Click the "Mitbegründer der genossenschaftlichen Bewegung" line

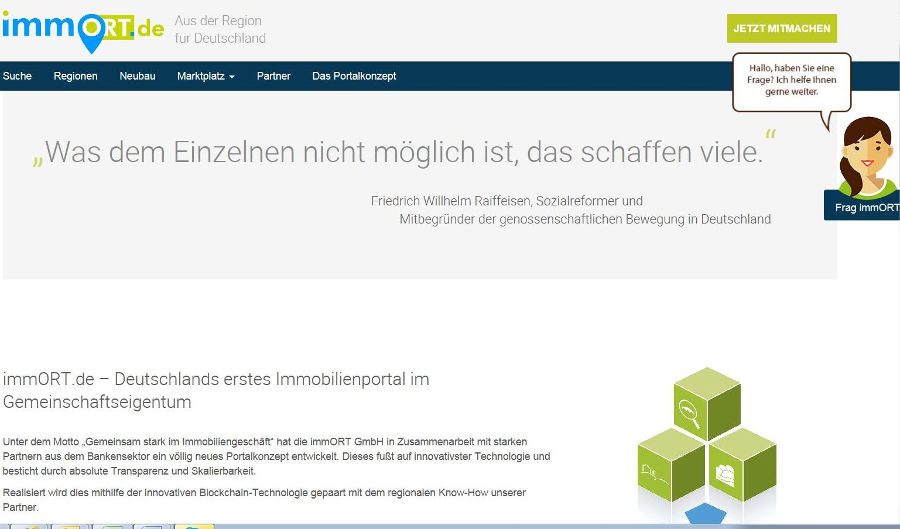tap(585, 219)
